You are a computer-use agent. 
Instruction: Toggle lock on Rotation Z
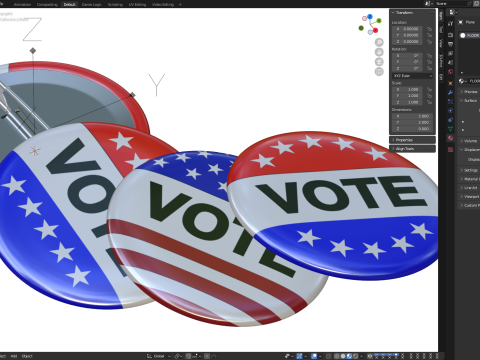(430, 68)
